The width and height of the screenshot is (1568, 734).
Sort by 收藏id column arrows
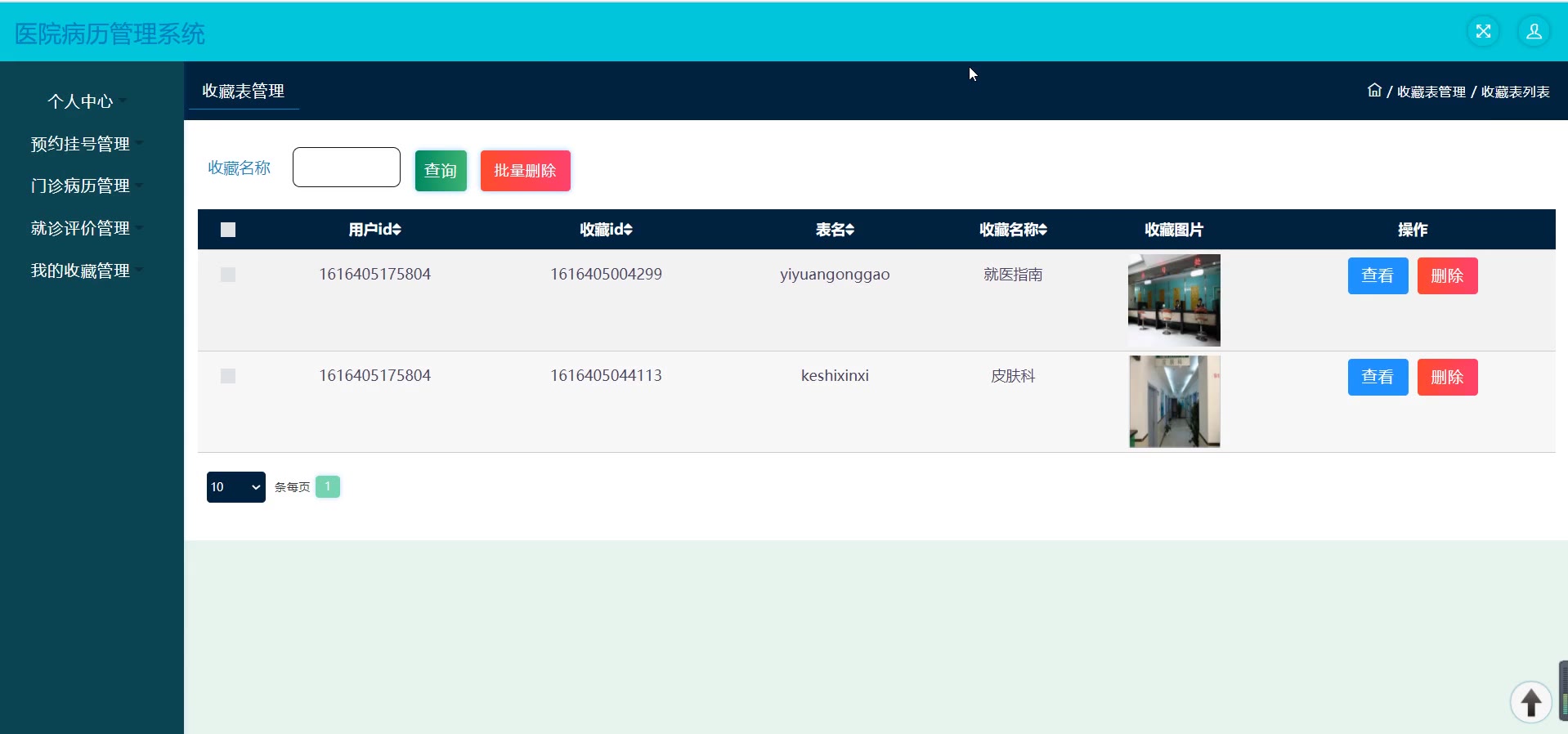628,230
